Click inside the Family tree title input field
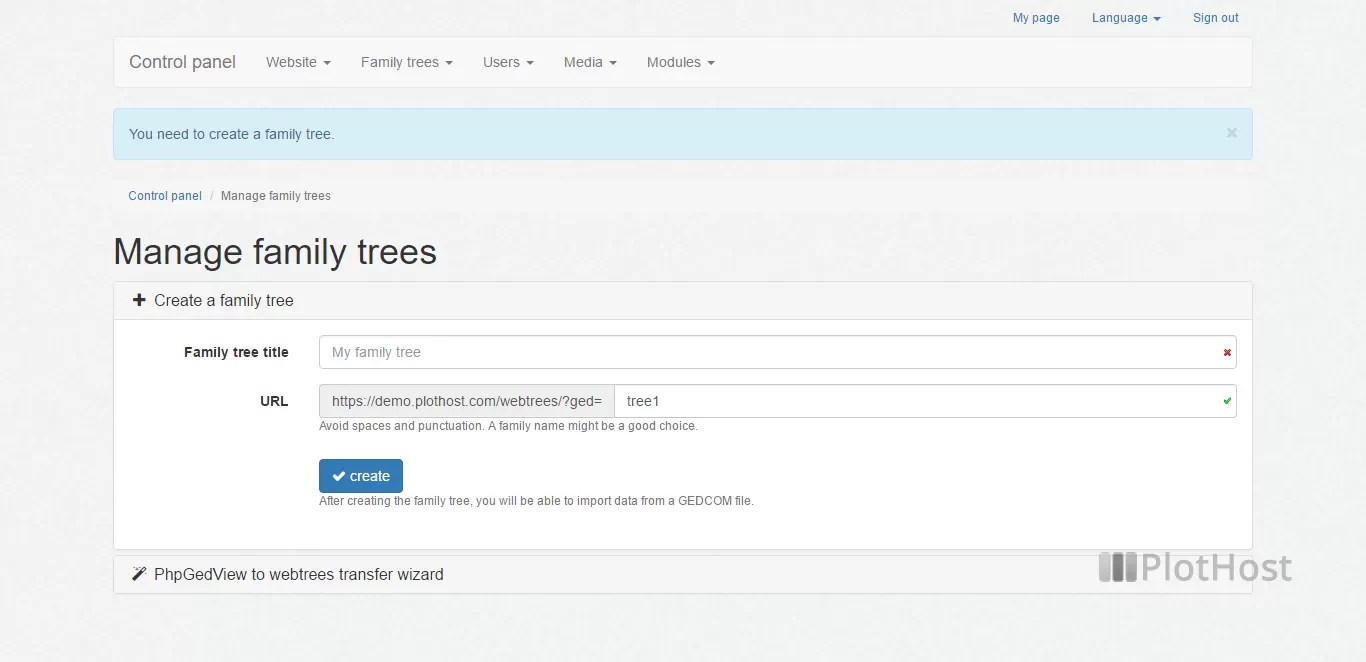This screenshot has width=1366, height=662. click(x=700, y=352)
